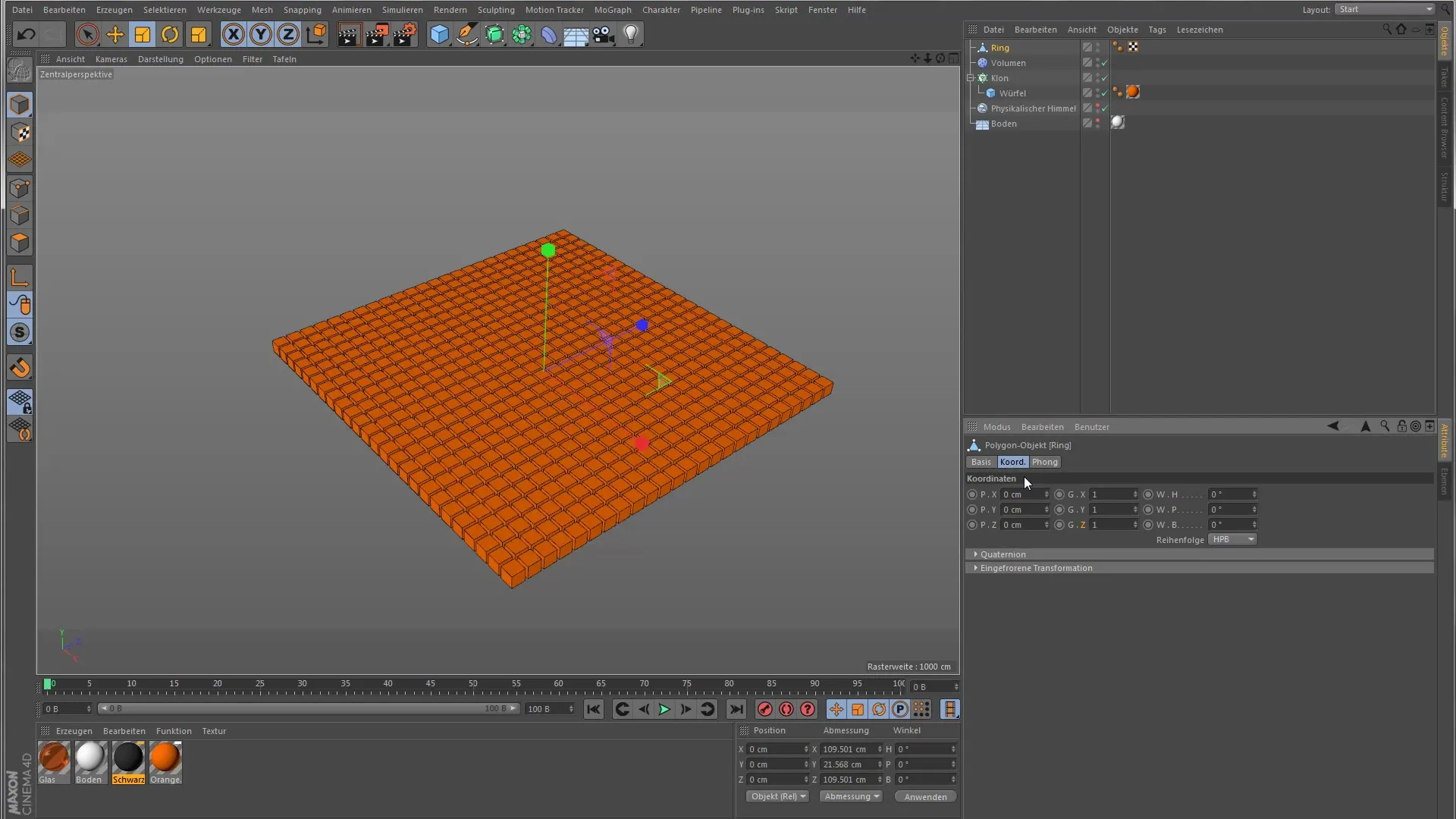The image size is (1456, 819).
Task: Select the Orange material
Action: [x=165, y=763]
